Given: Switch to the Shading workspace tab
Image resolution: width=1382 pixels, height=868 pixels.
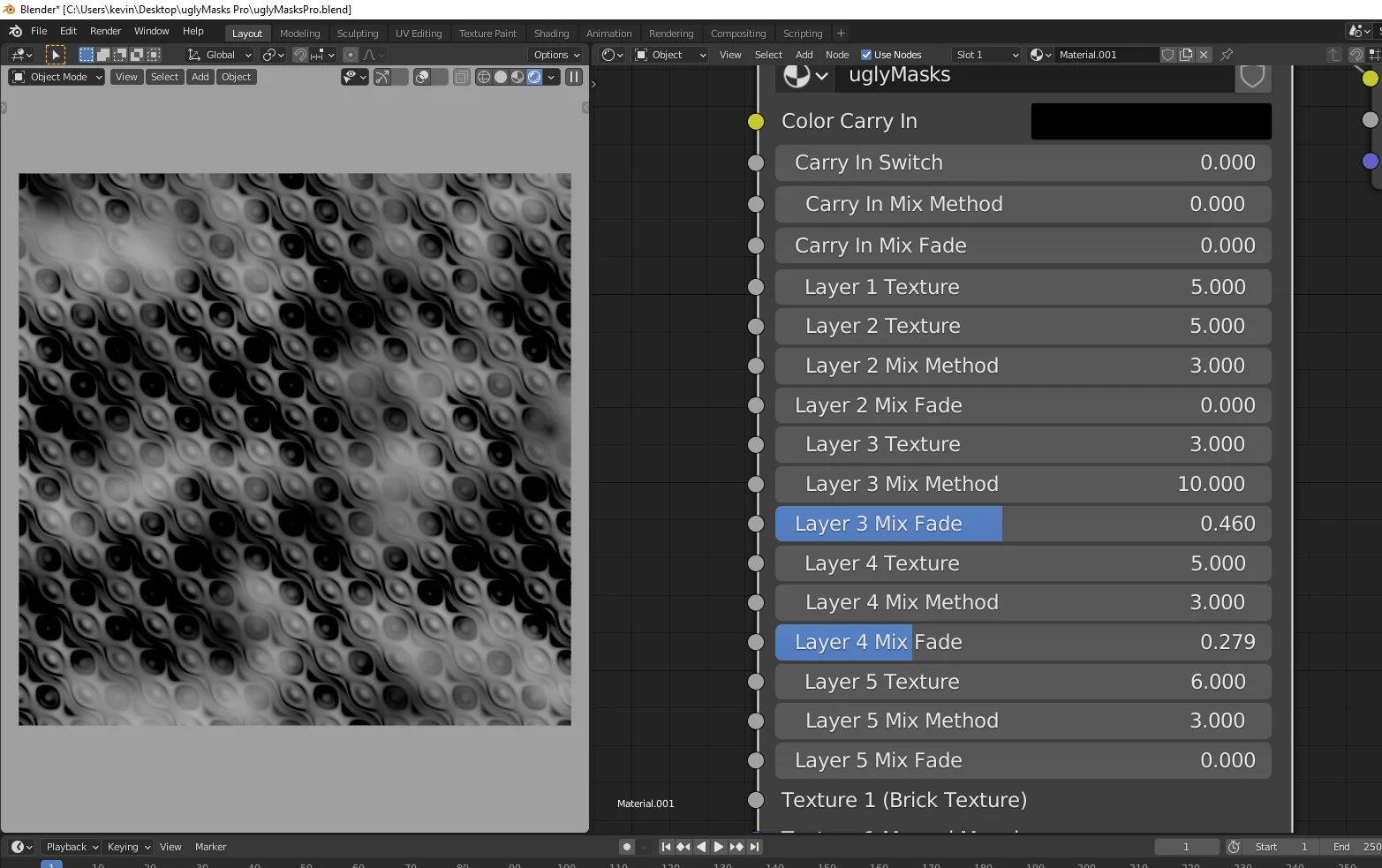Looking at the screenshot, I should tap(551, 33).
